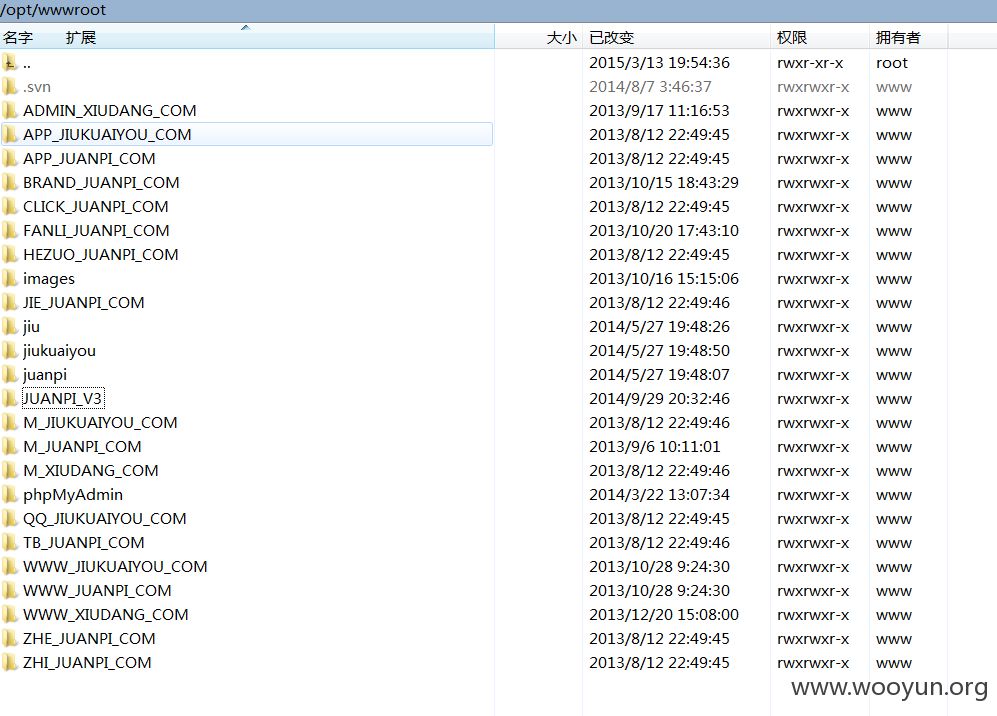Click the CLICK_JUANPI_COM folder icon
Image resolution: width=997 pixels, height=716 pixels.
[10, 207]
